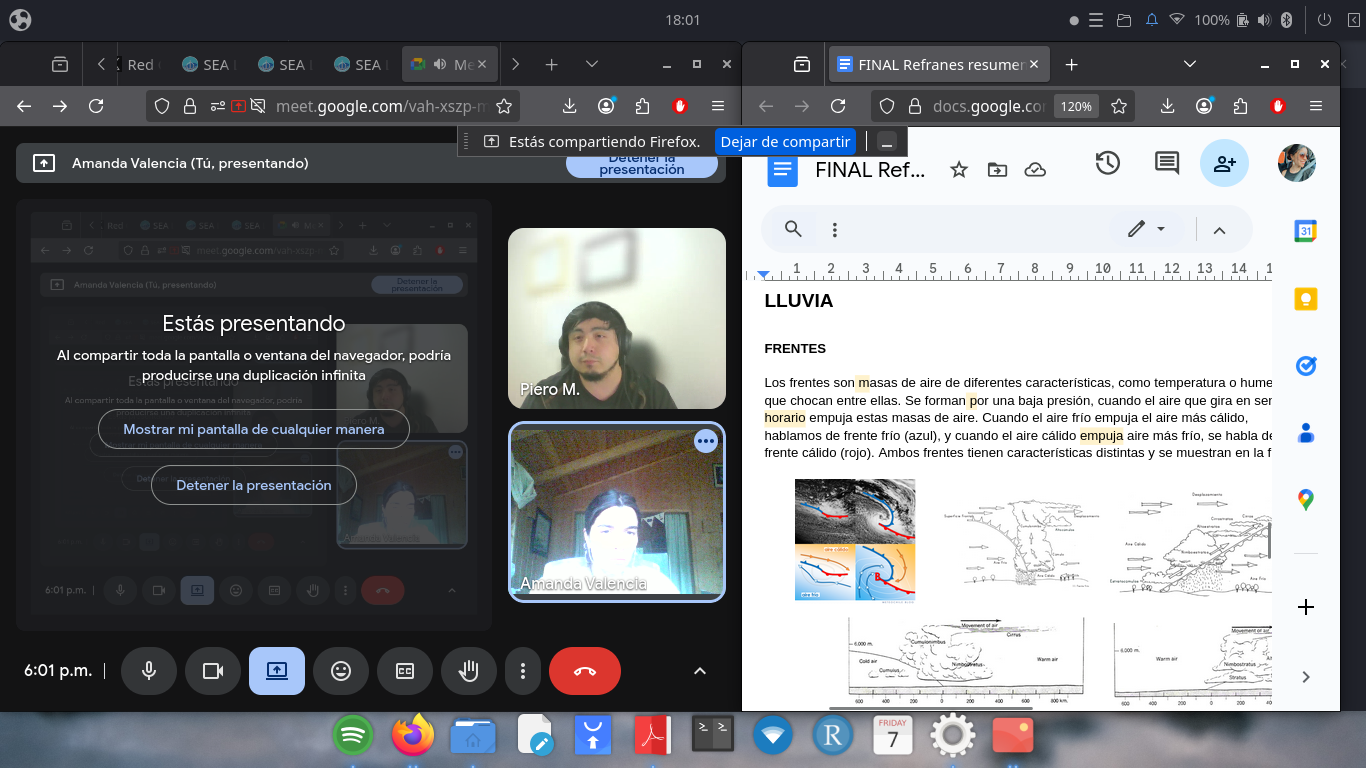Open Google Calendar in Docs side panel

1305,231
